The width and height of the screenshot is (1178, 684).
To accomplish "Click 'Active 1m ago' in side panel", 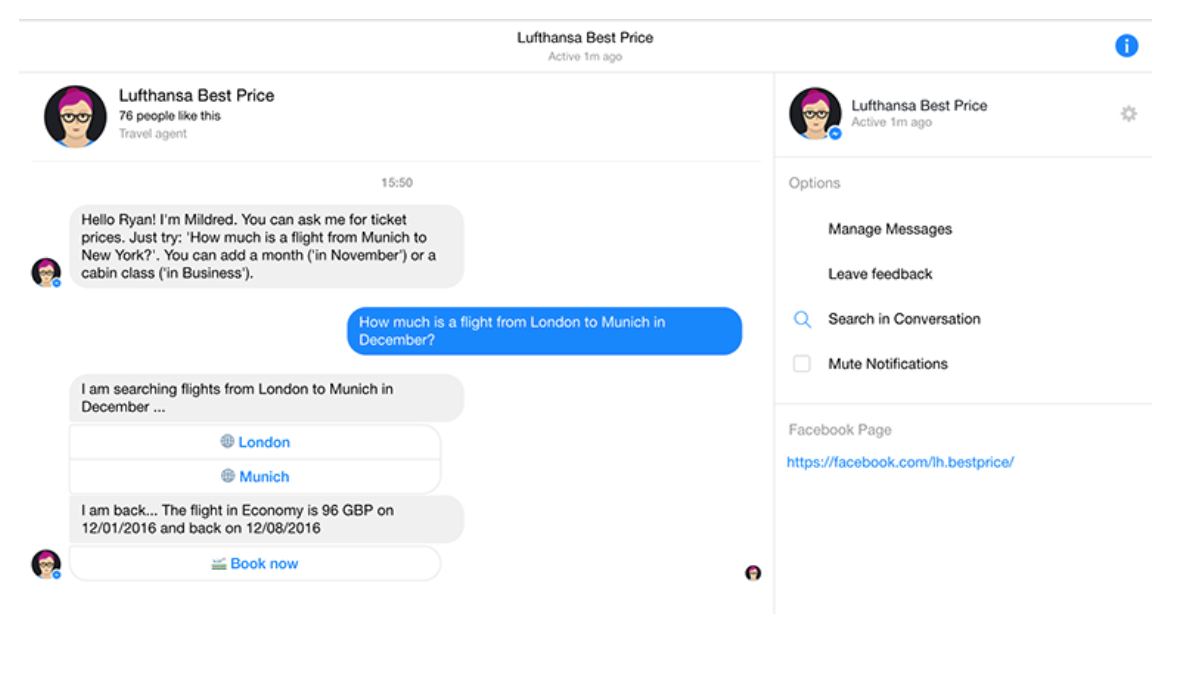I will click(891, 123).
